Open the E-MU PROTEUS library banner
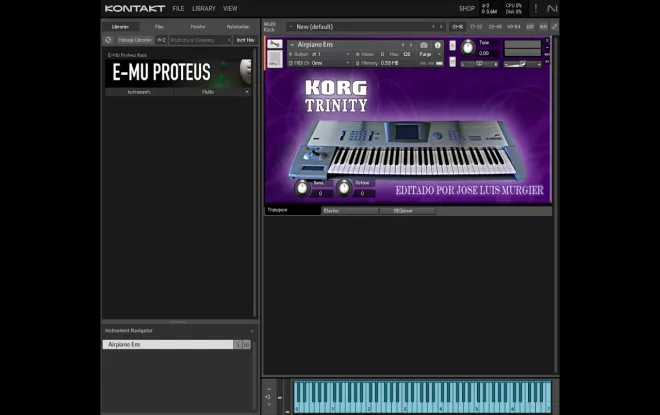This screenshot has width=660, height=415. [178, 72]
